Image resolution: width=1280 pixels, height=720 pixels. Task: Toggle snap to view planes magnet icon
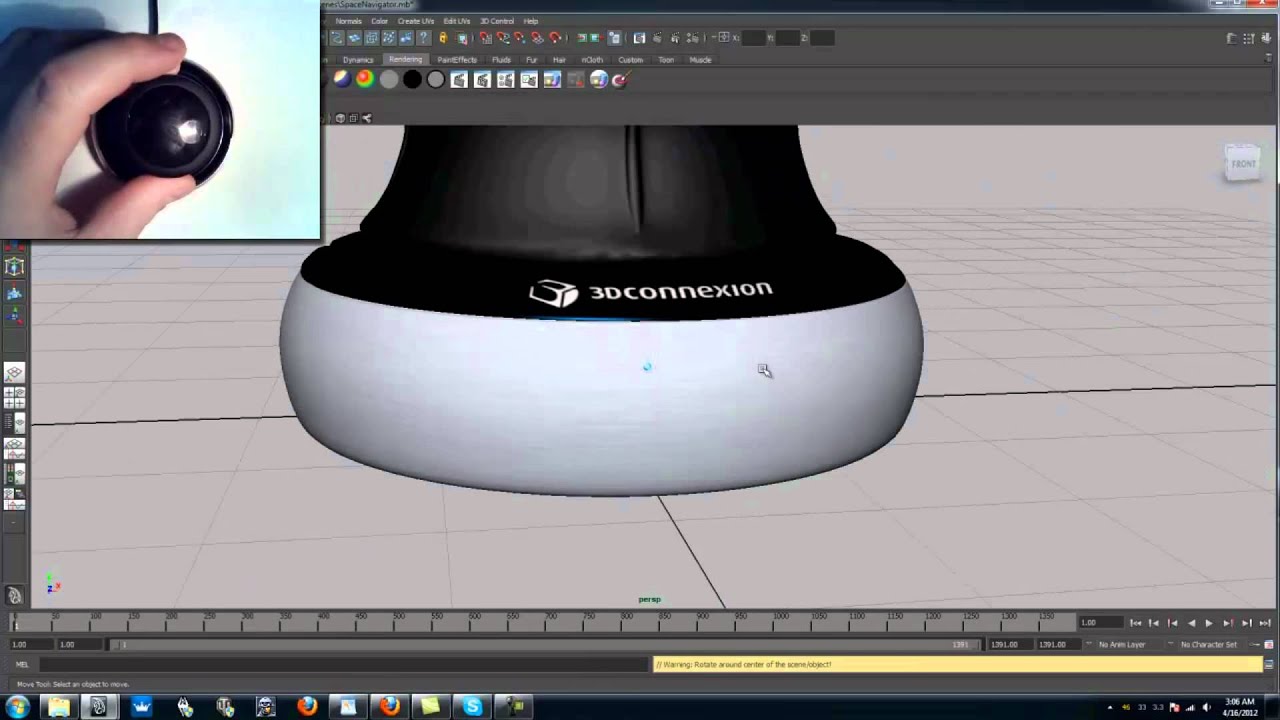[537, 38]
